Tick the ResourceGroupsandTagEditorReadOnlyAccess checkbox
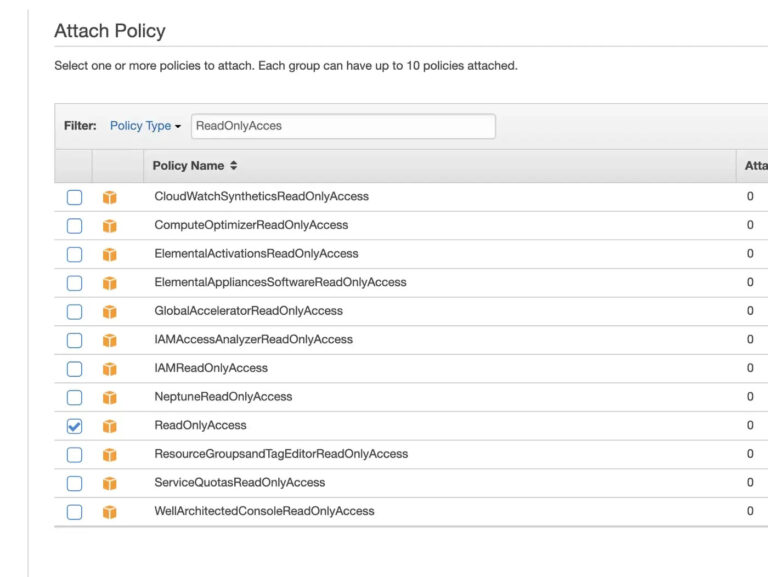The height and width of the screenshot is (577, 768). click(74, 455)
